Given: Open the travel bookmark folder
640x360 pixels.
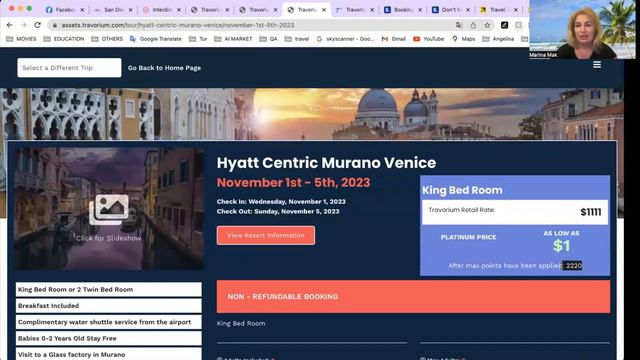Looking at the screenshot, I should pyautogui.click(x=297, y=39).
